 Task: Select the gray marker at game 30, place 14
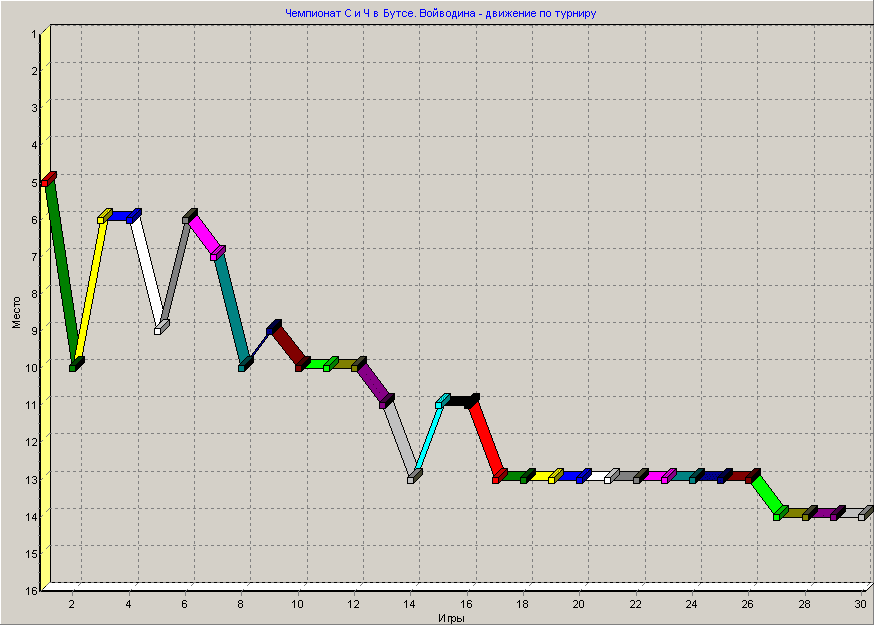[866, 513]
